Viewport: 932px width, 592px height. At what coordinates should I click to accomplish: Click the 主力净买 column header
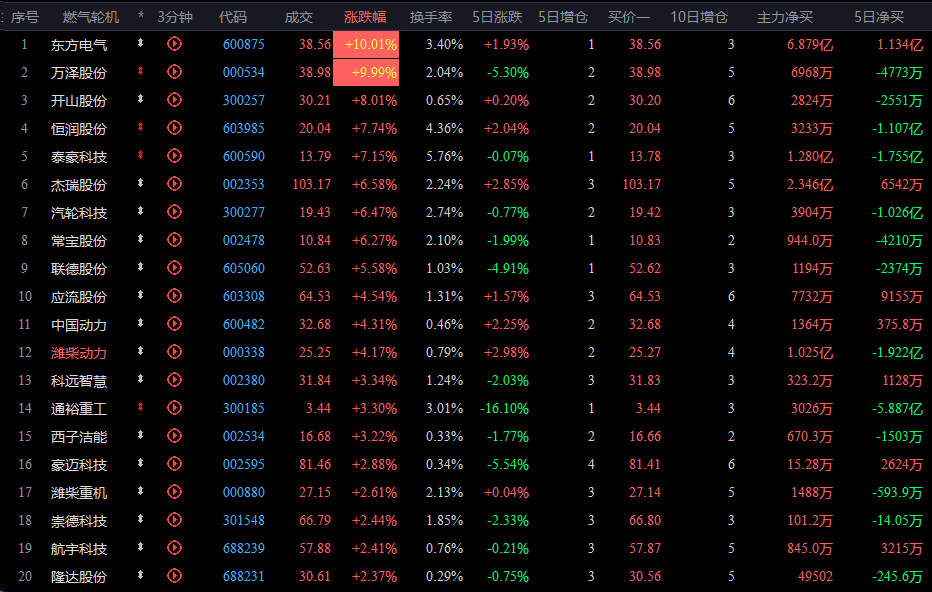point(784,17)
